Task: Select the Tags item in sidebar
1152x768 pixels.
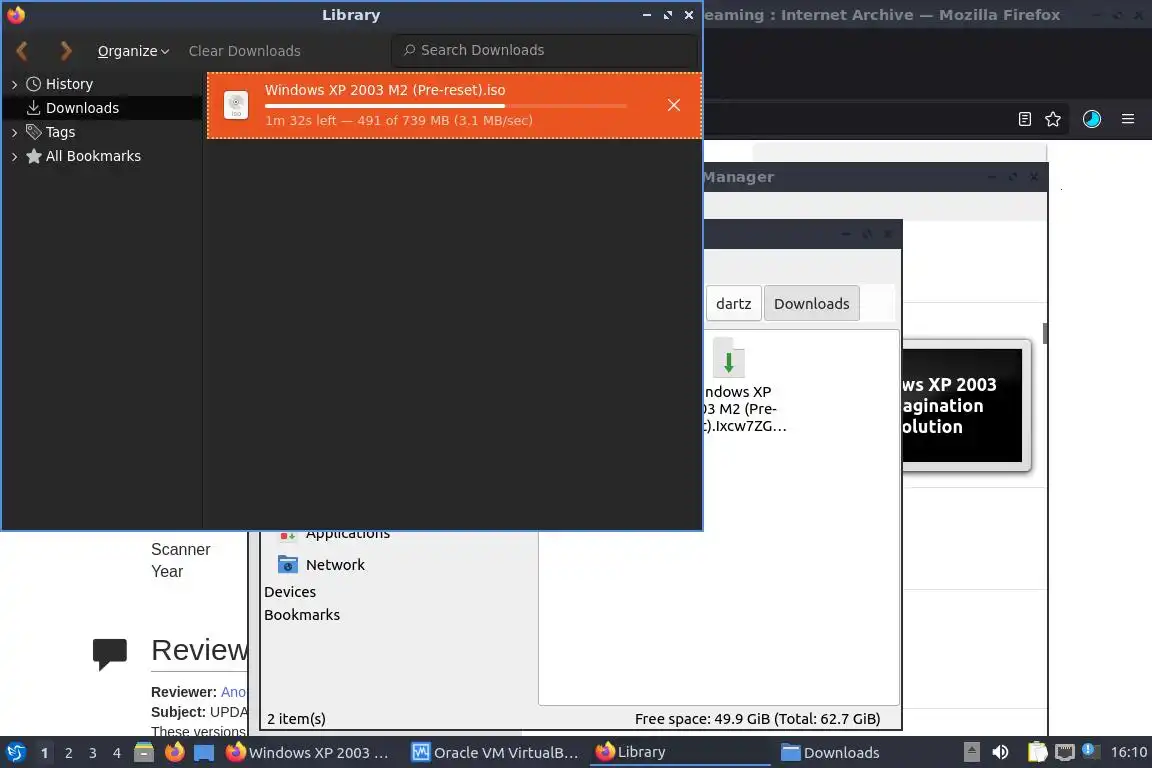Action: click(60, 132)
